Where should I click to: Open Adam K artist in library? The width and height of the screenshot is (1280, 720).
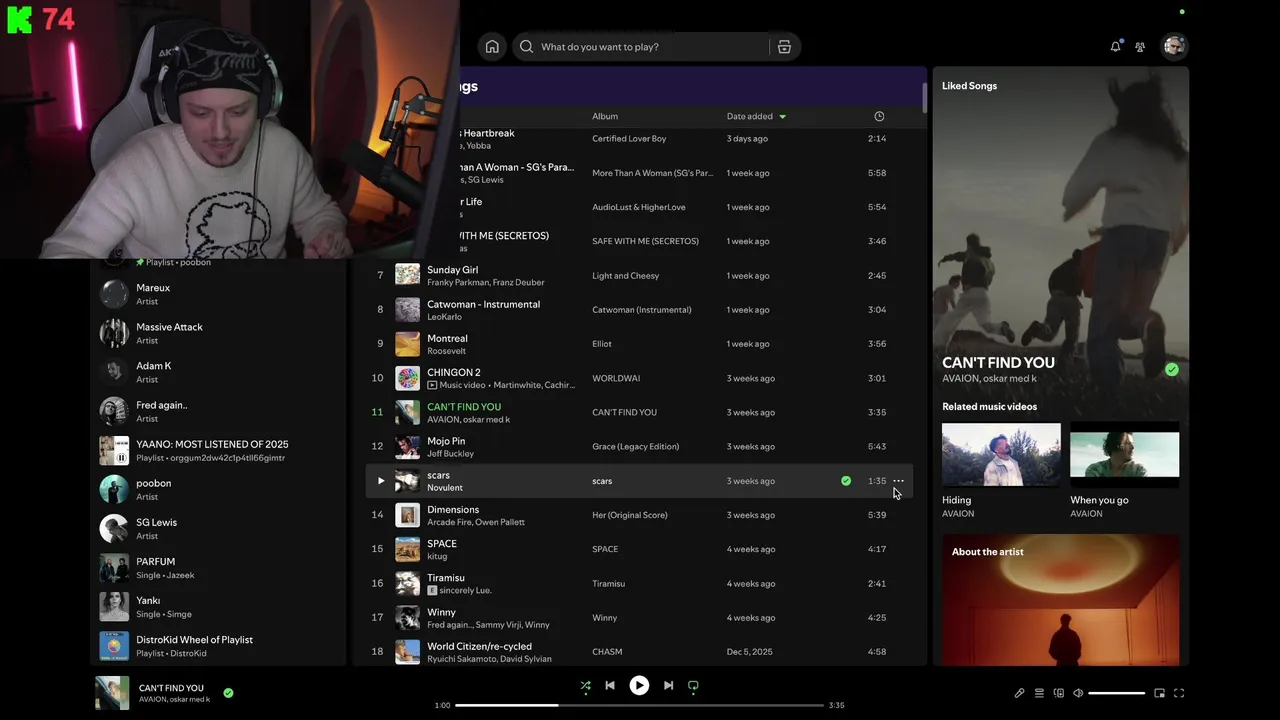pyautogui.click(x=218, y=372)
